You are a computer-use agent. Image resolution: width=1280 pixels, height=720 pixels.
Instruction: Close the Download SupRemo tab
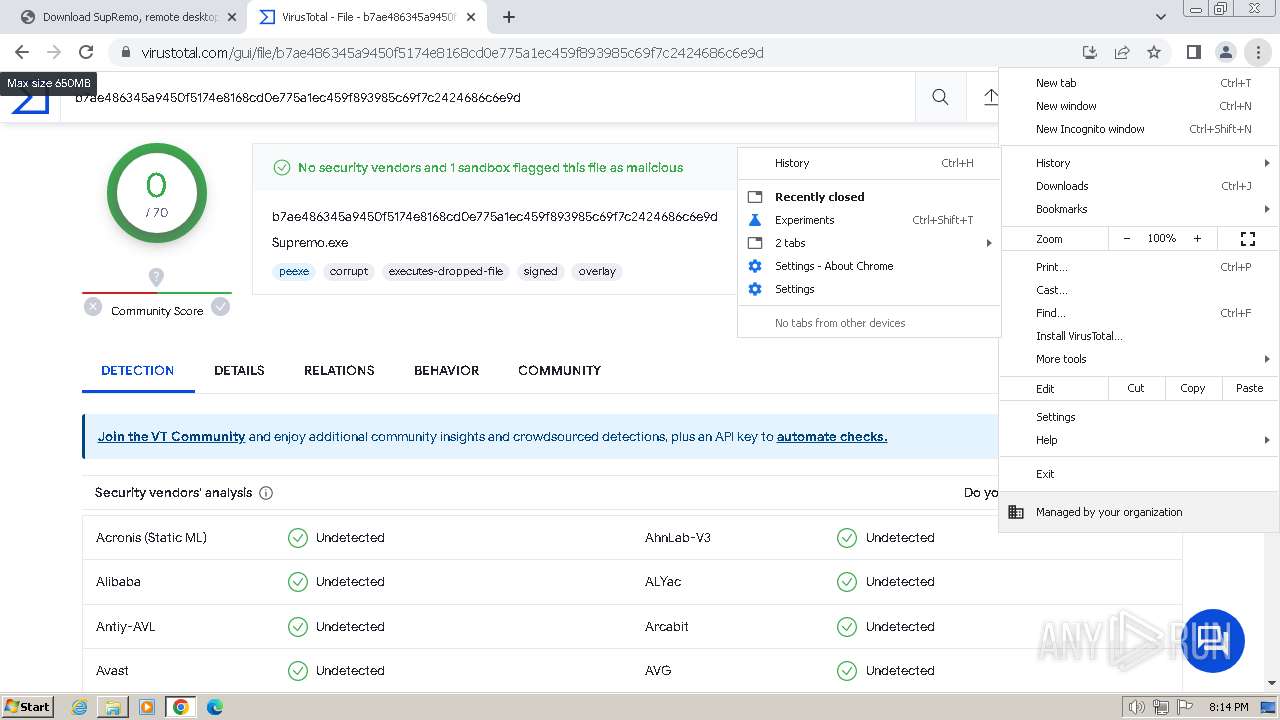point(232,17)
